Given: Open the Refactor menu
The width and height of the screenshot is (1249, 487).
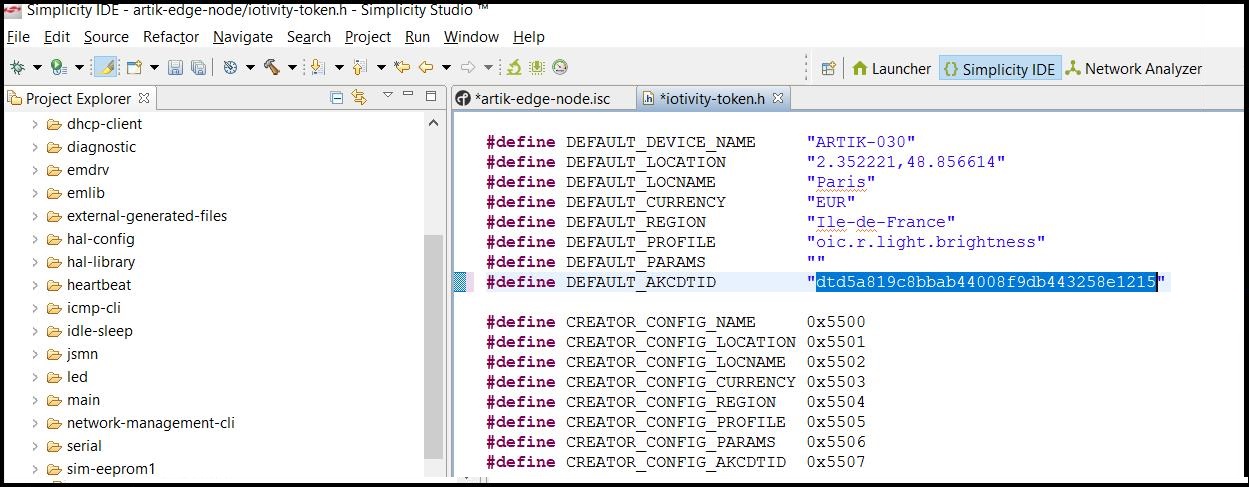Looking at the screenshot, I should click(x=171, y=36).
